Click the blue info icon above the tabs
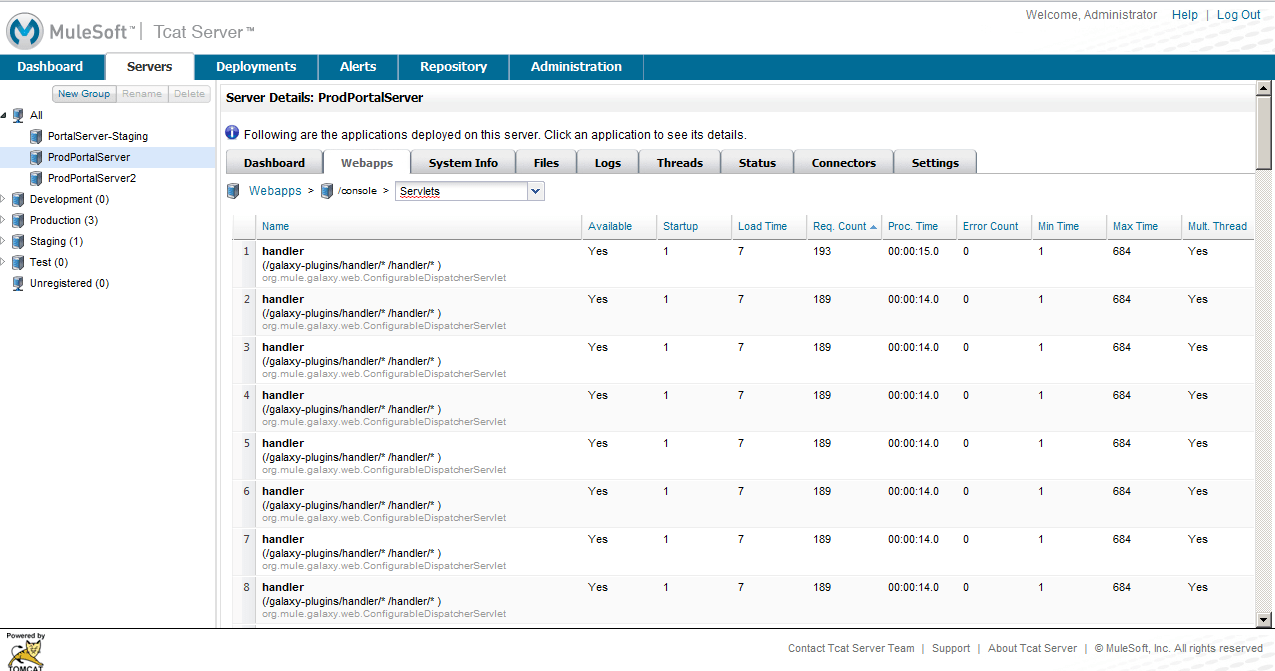The height and width of the screenshot is (671, 1275). coord(232,133)
